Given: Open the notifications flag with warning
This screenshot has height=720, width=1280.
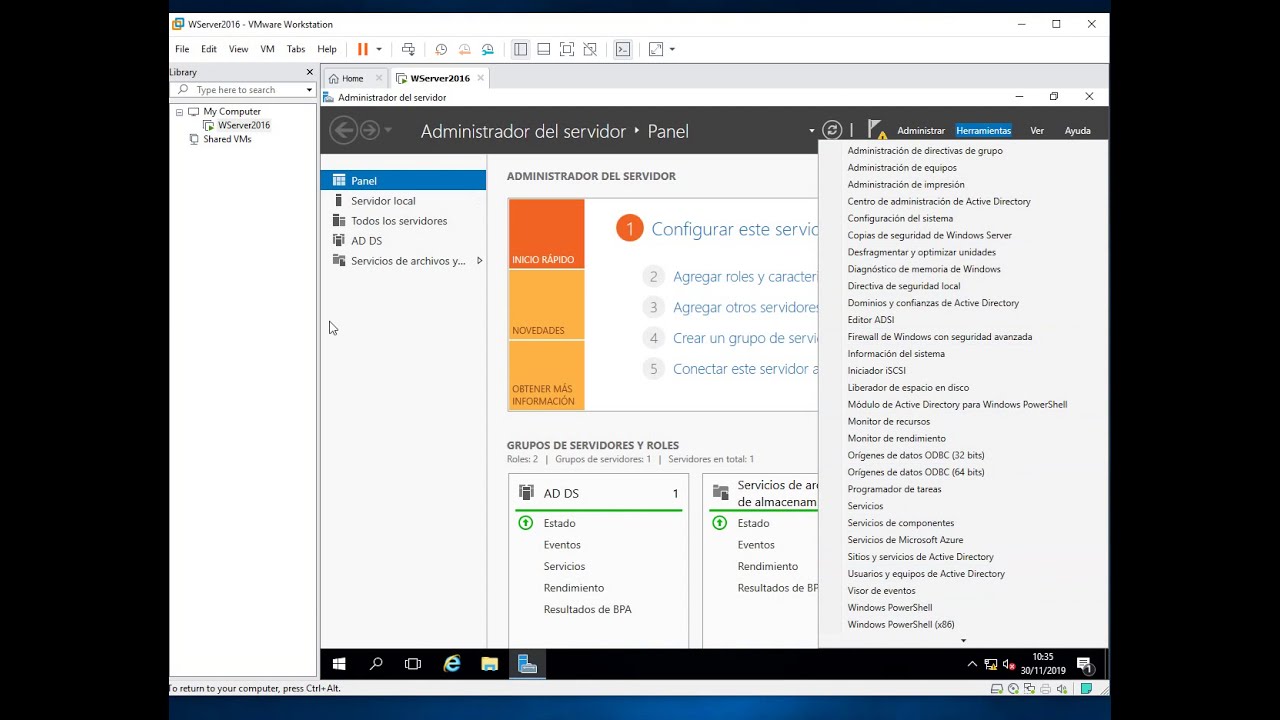Looking at the screenshot, I should (x=877, y=130).
